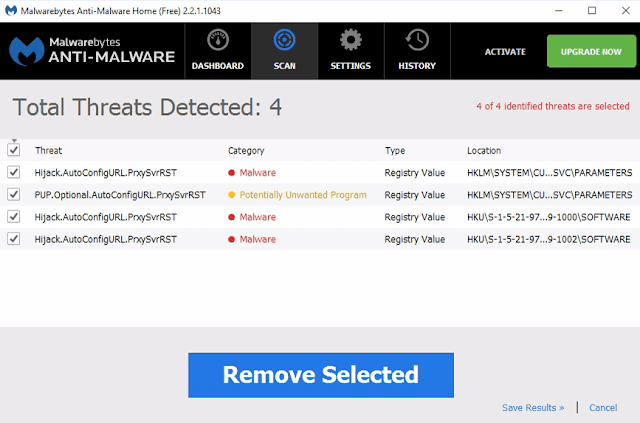Click the yellow dot beside Potentially Unwanted Program

coord(231,195)
